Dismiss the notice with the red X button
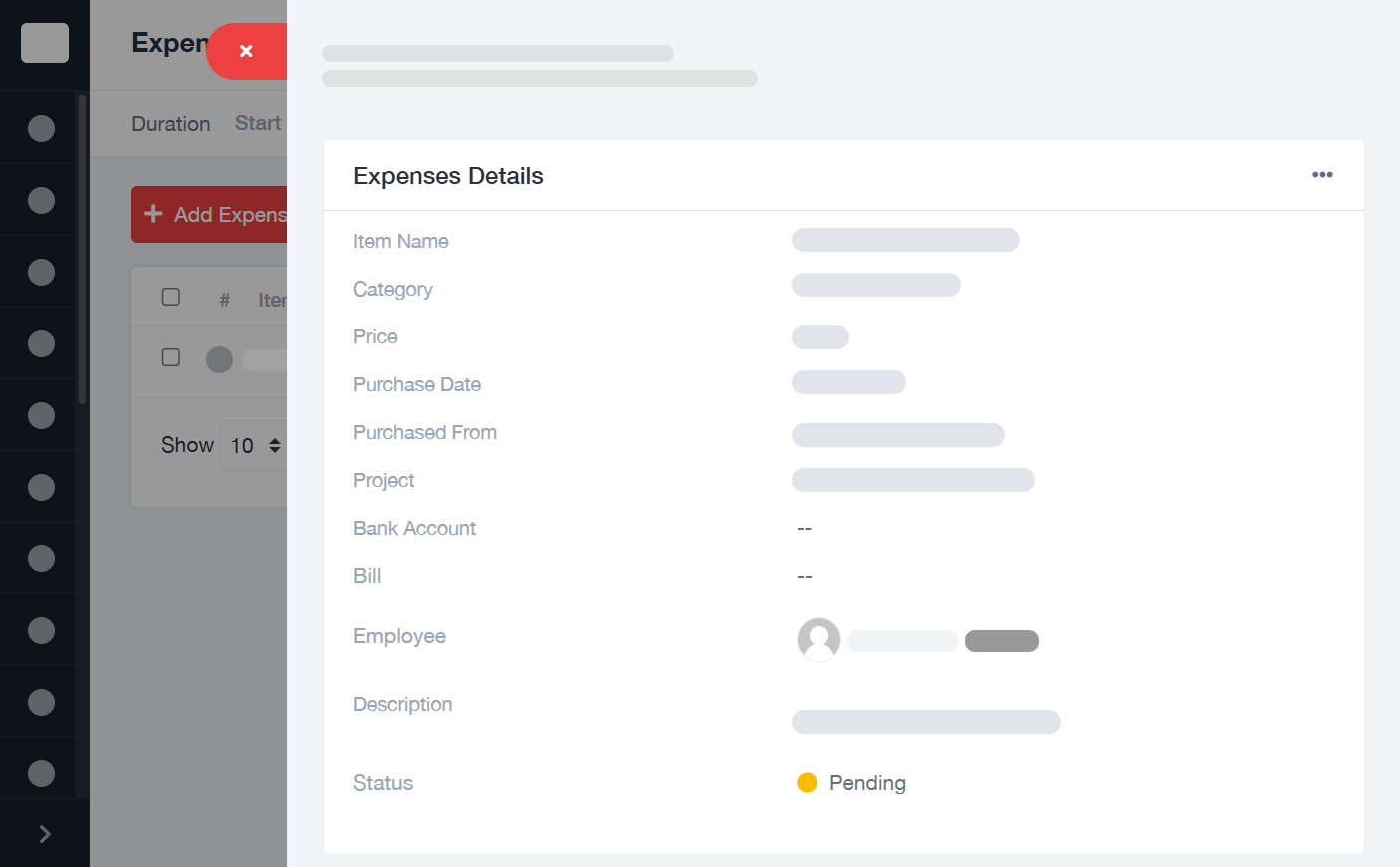 point(246,51)
